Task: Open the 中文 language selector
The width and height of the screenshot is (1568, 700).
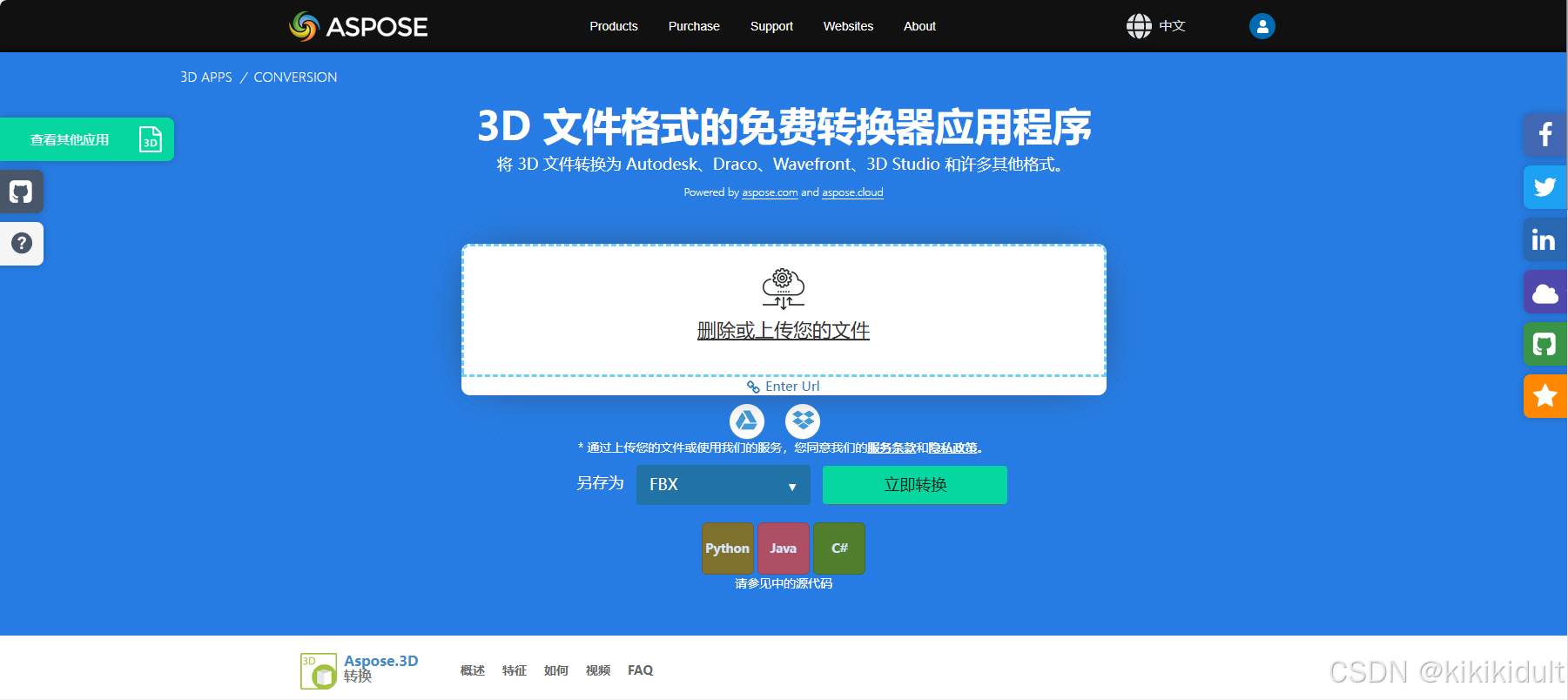Action: pyautogui.click(x=1172, y=26)
